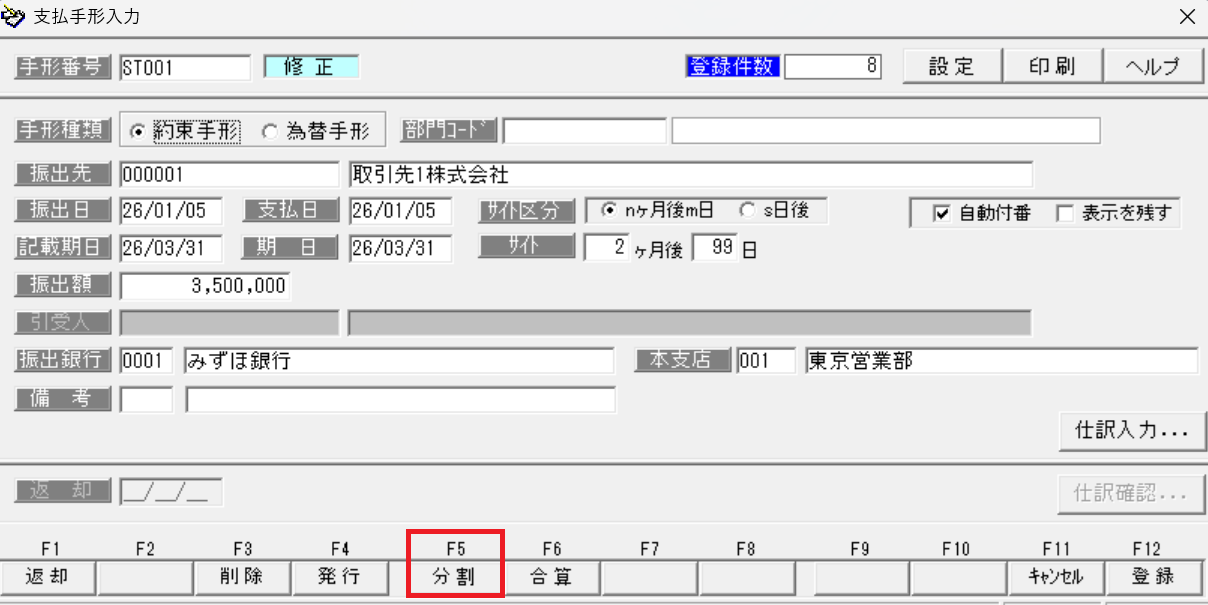Click the 設定 button
The width and height of the screenshot is (1208, 605).
[950, 64]
